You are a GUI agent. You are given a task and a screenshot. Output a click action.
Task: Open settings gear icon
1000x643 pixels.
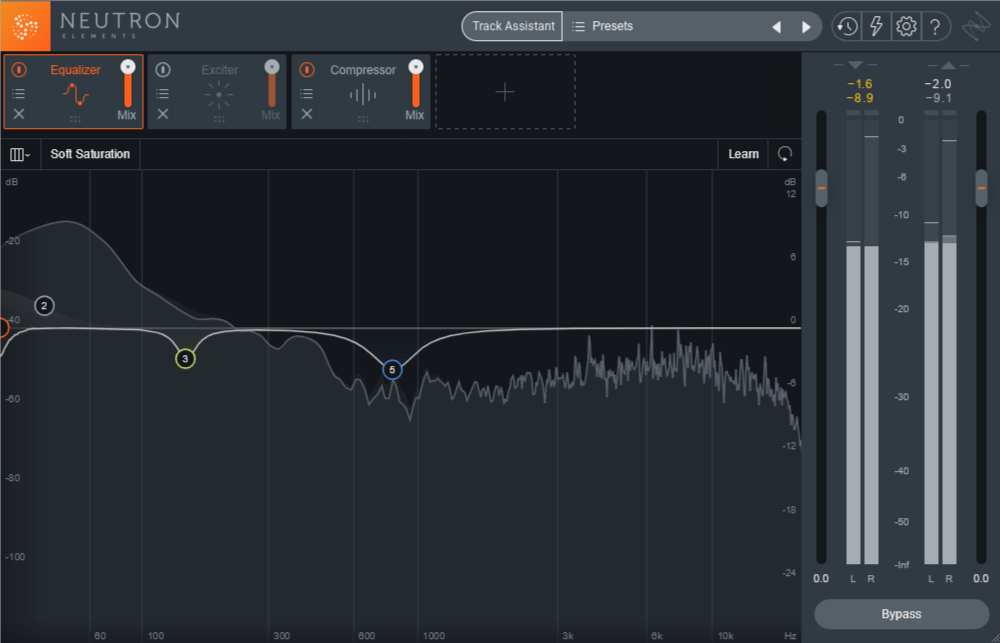pos(906,26)
